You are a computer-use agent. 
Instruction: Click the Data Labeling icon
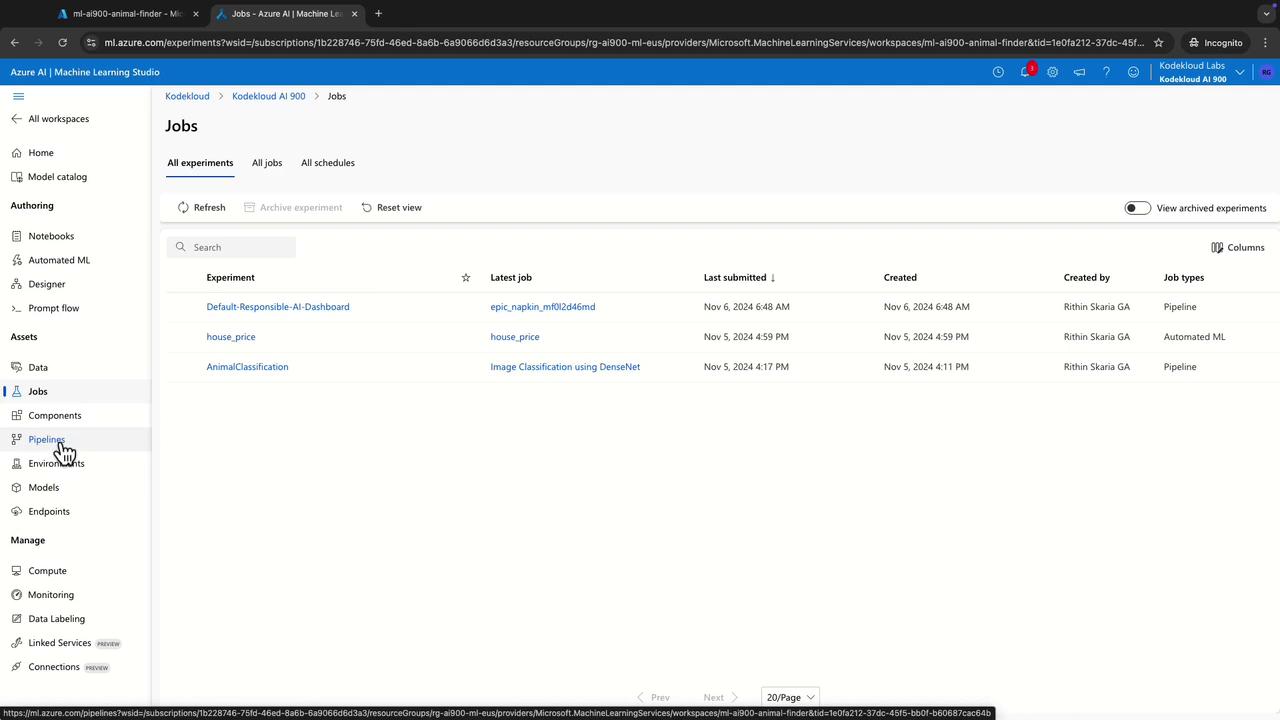pos(17,619)
